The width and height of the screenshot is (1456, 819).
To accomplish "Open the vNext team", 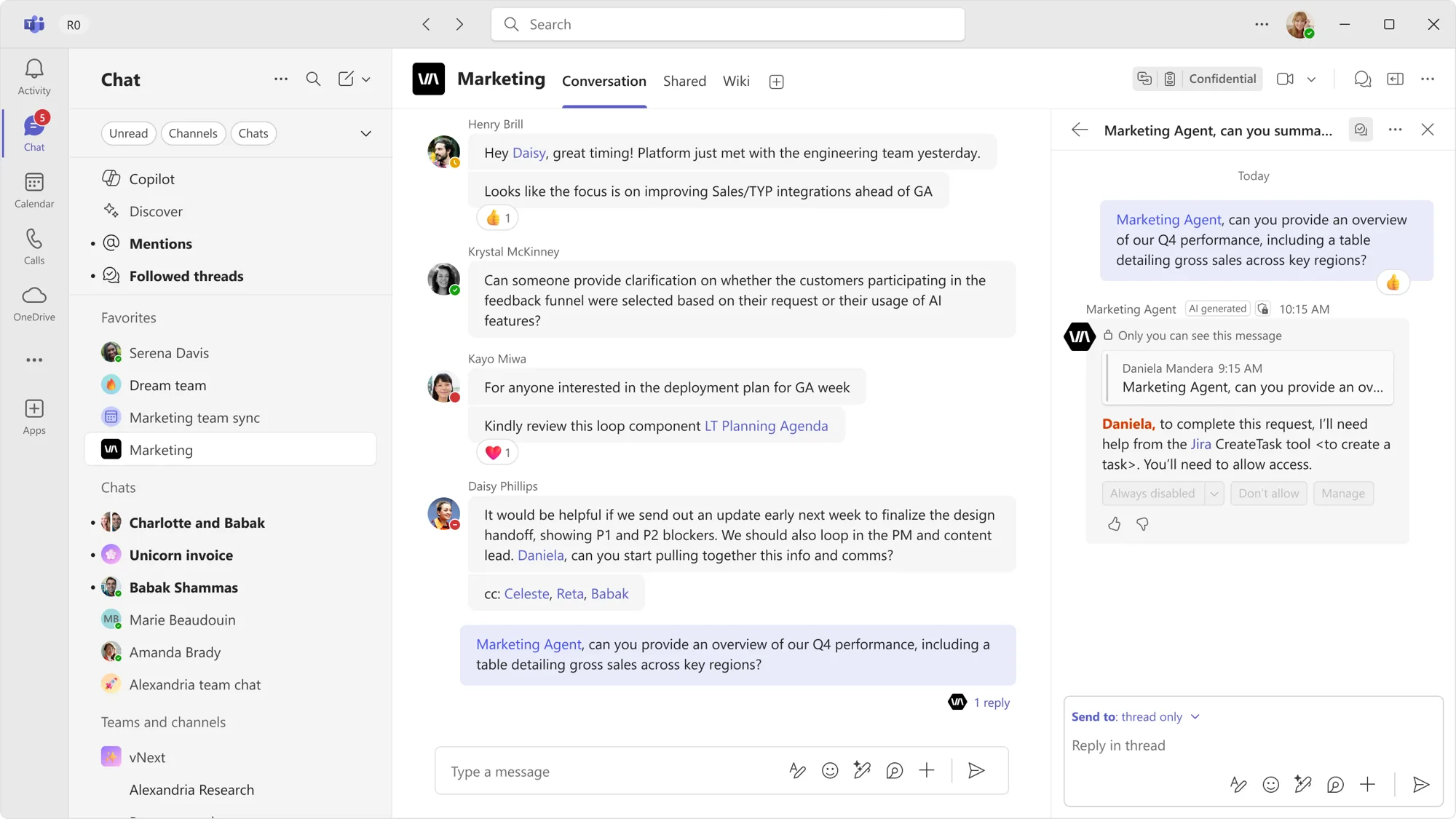I will (x=230, y=757).
